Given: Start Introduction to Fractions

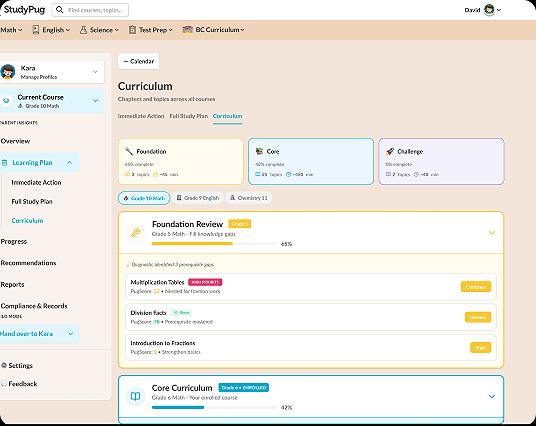Looking at the screenshot, I should tap(480, 347).
